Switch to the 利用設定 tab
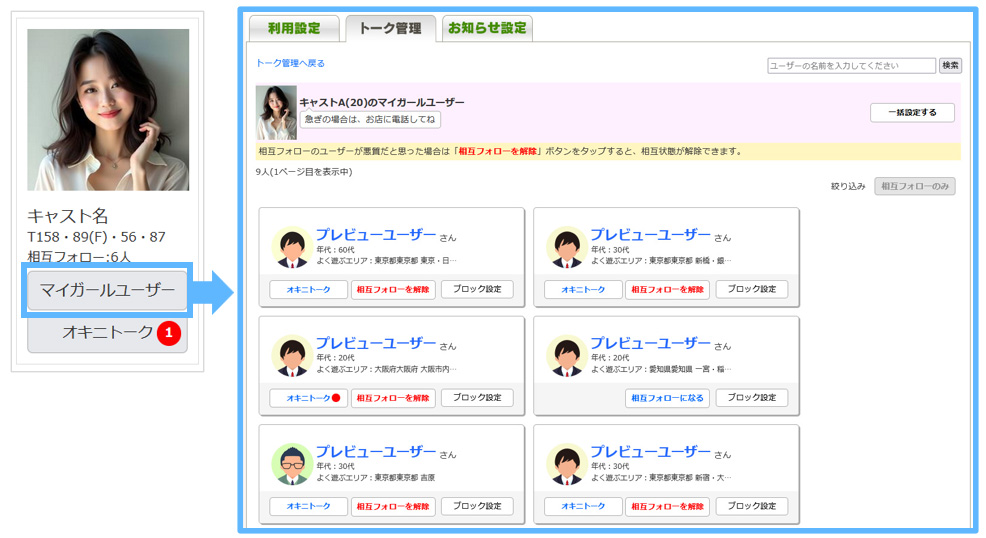This screenshot has width=986, height=538. point(293,29)
